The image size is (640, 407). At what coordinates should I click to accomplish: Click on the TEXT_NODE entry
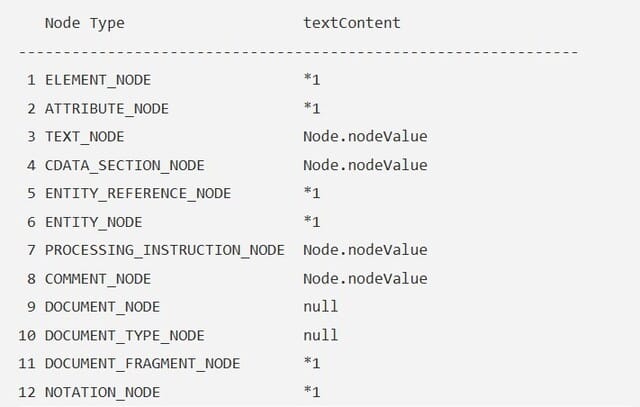[x=85, y=136]
